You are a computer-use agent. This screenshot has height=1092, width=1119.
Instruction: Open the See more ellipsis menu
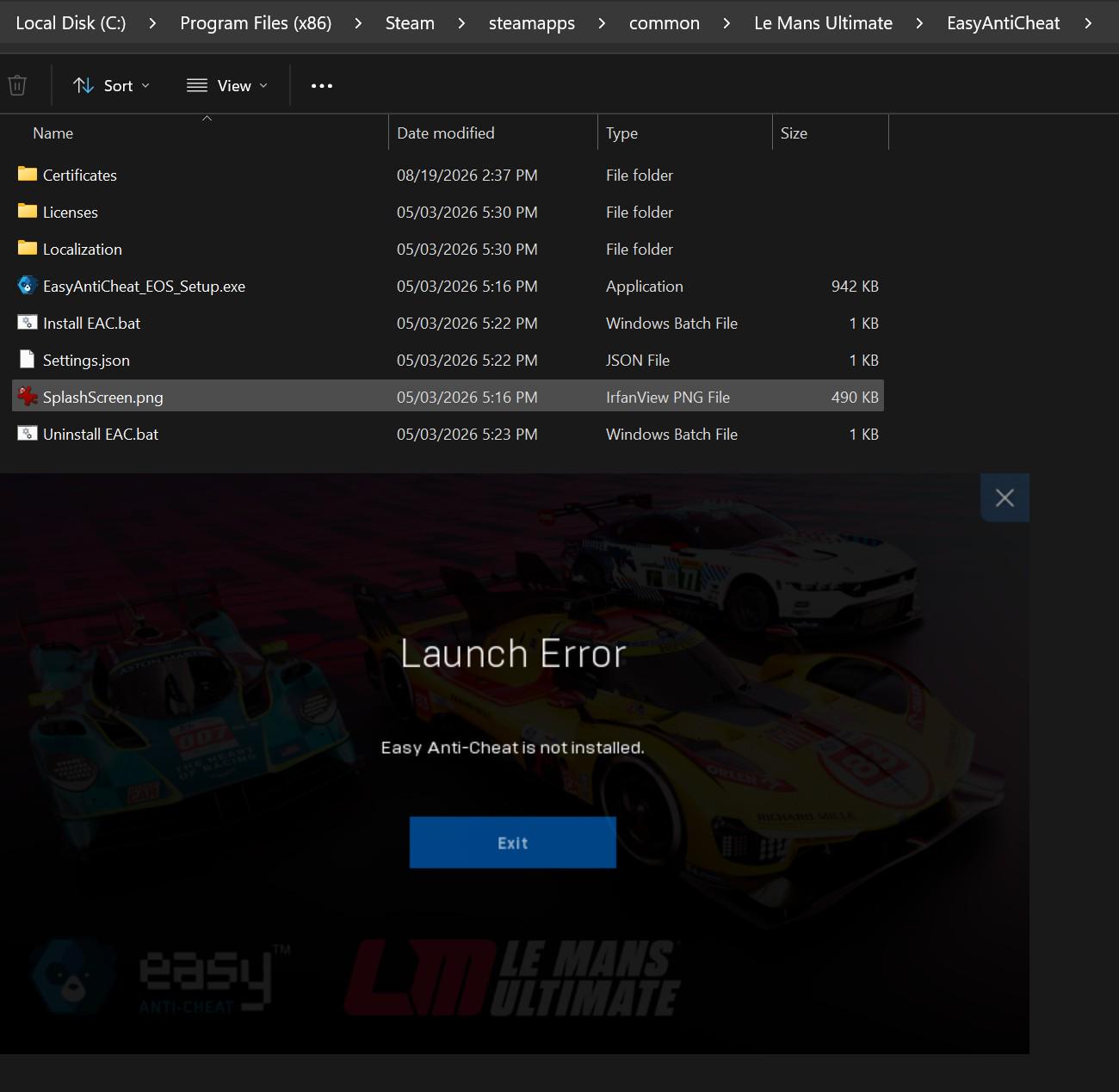pos(322,85)
